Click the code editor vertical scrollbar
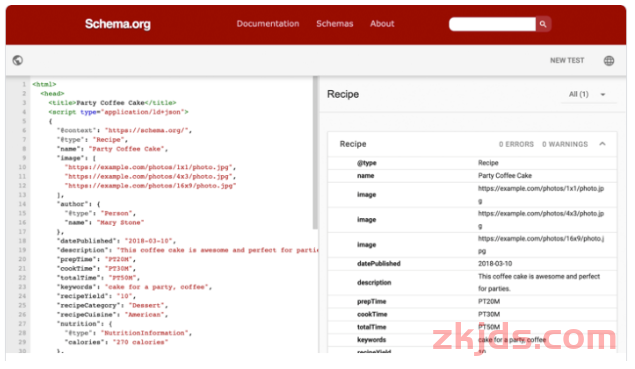635x369 pixels. point(315,154)
